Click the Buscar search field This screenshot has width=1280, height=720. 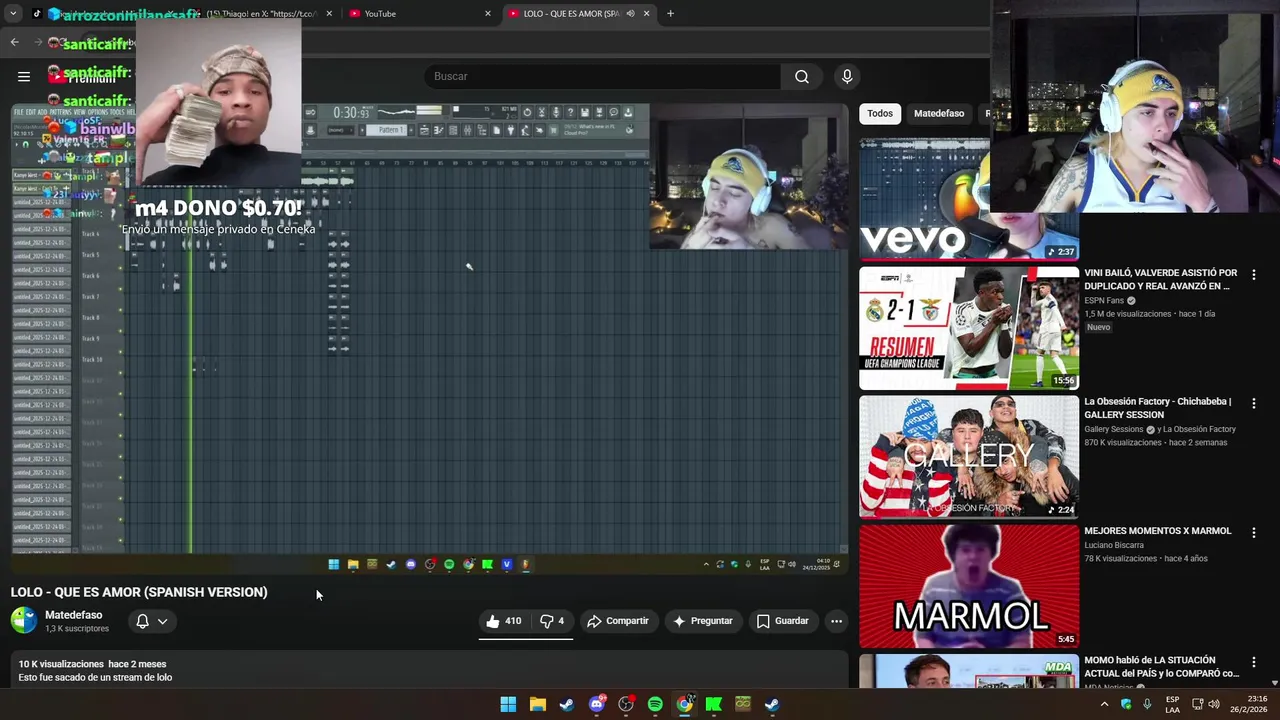point(603,76)
